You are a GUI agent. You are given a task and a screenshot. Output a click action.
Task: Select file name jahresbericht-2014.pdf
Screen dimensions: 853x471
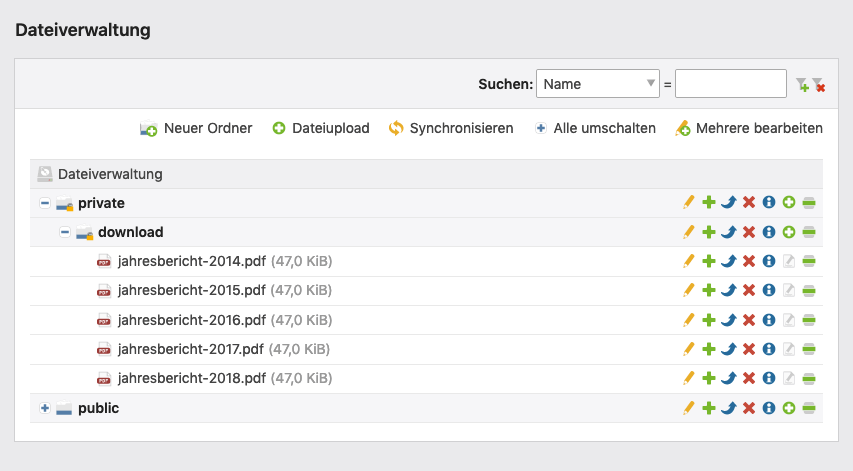191,261
